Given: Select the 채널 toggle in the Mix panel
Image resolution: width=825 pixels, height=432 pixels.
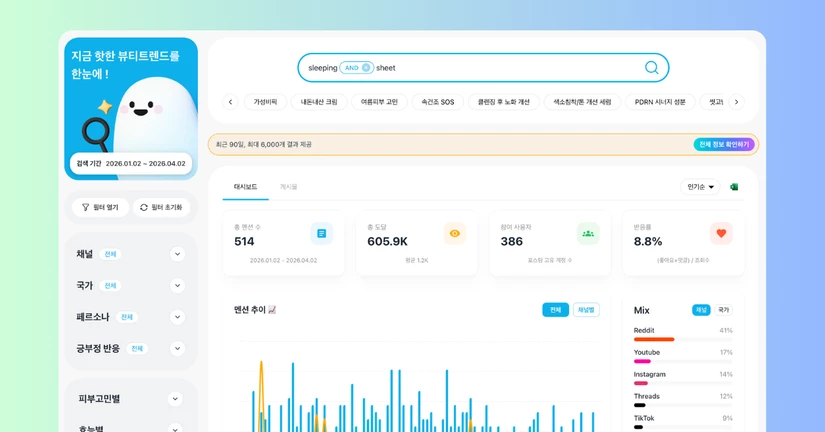Looking at the screenshot, I should [x=701, y=310].
